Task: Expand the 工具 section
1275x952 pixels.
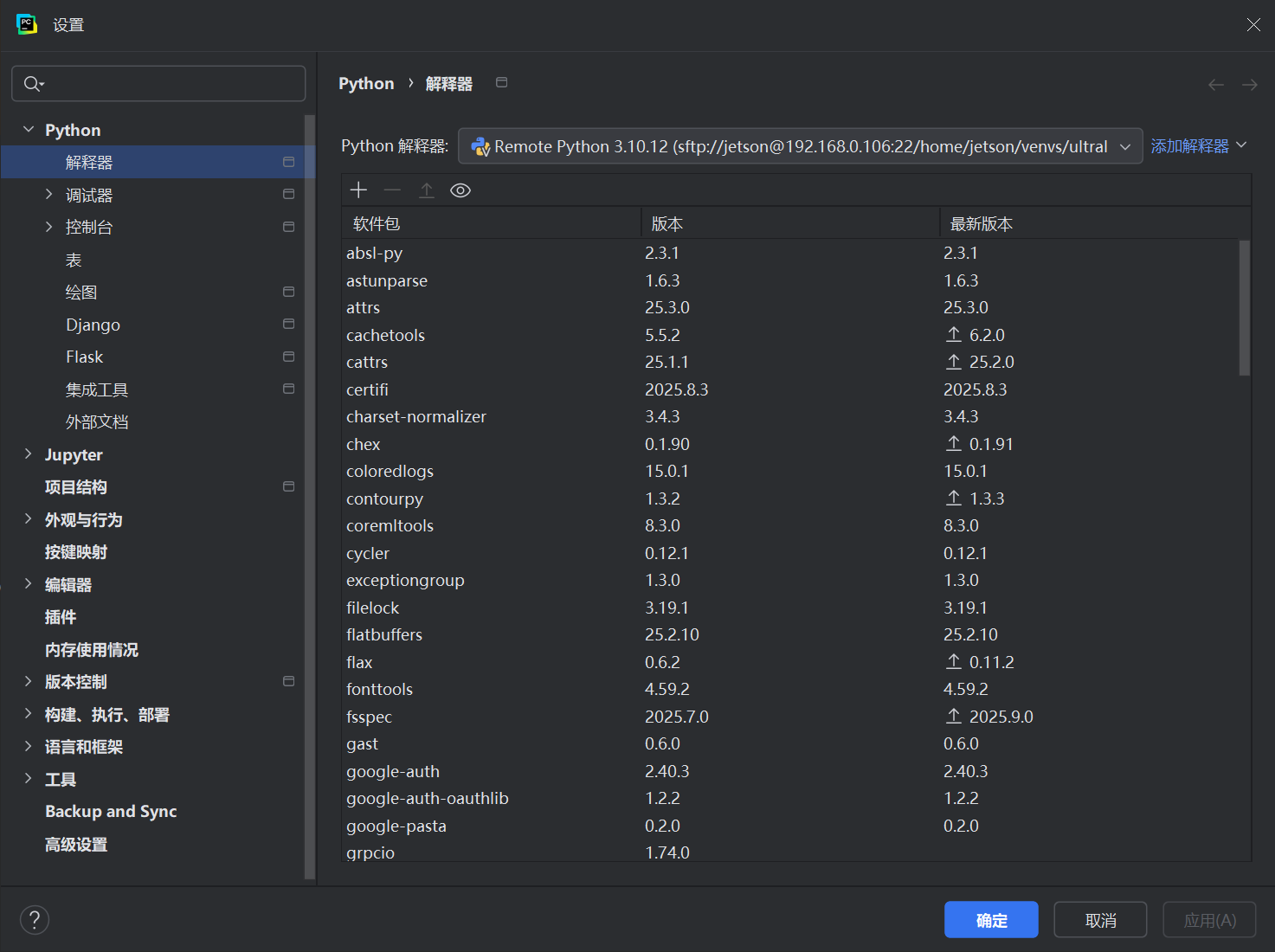Action: point(28,778)
